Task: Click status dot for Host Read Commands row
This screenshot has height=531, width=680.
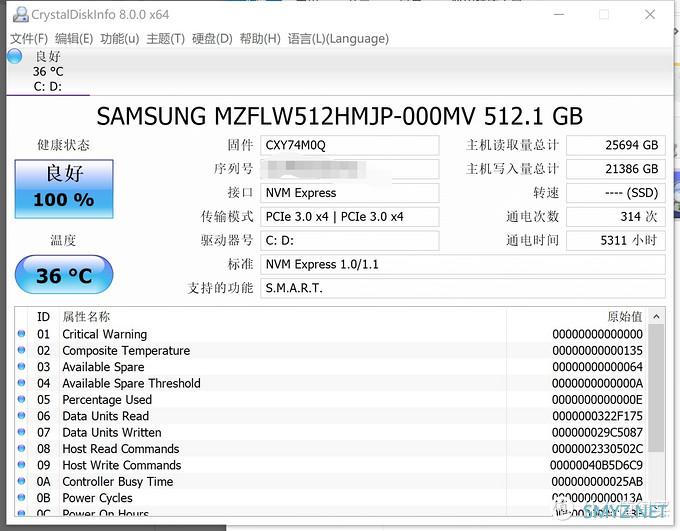Action: [21, 448]
